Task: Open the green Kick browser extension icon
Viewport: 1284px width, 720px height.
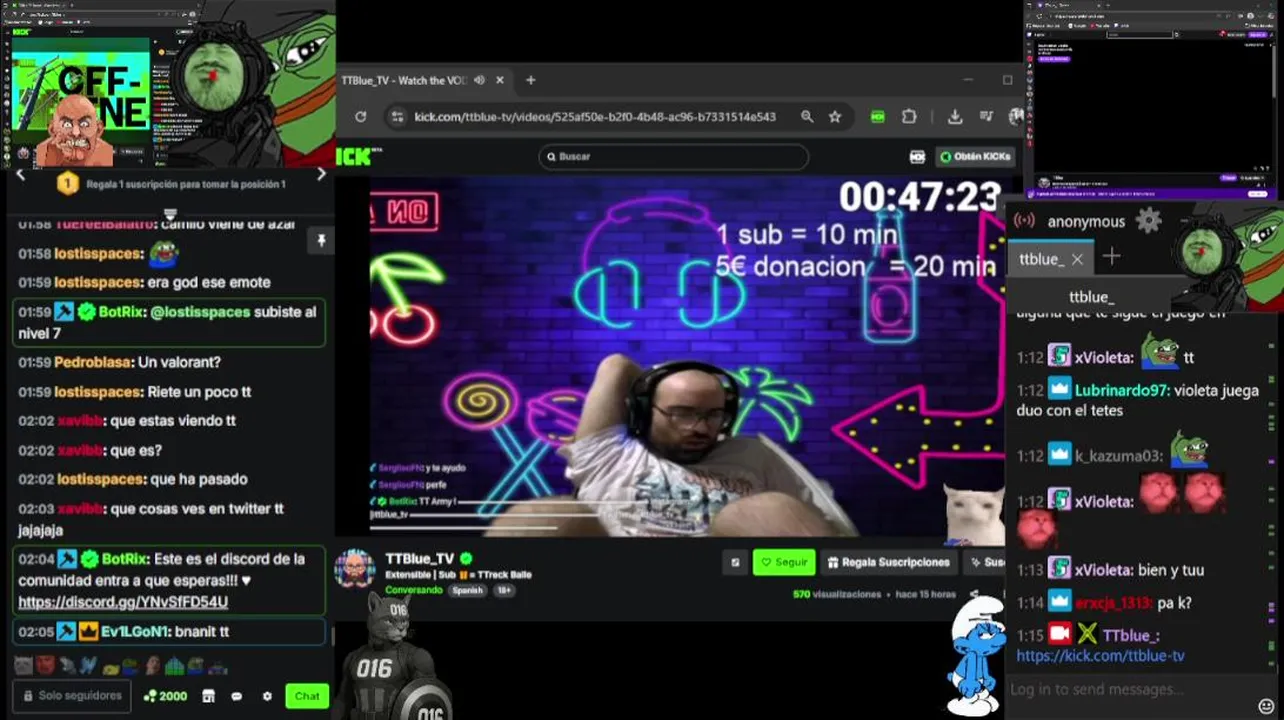Action: point(878,117)
